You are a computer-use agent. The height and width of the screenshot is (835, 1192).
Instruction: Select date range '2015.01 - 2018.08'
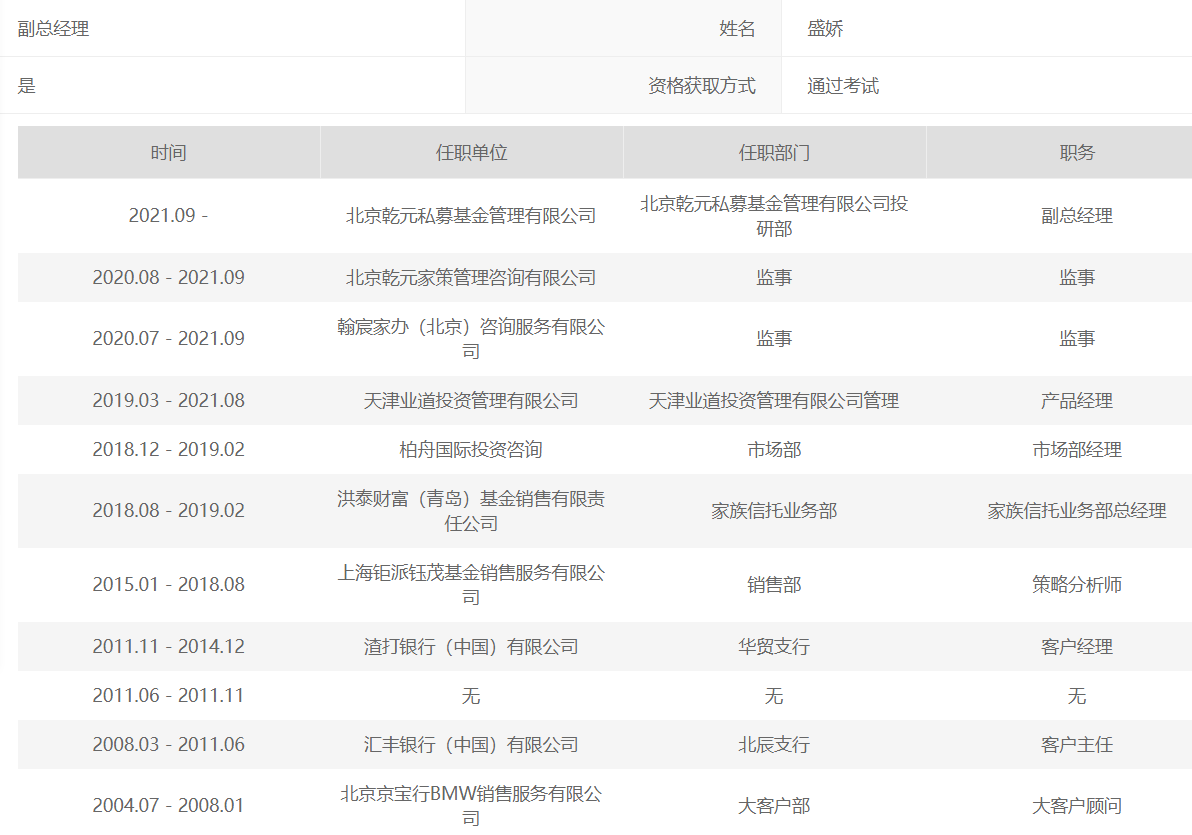(x=169, y=584)
